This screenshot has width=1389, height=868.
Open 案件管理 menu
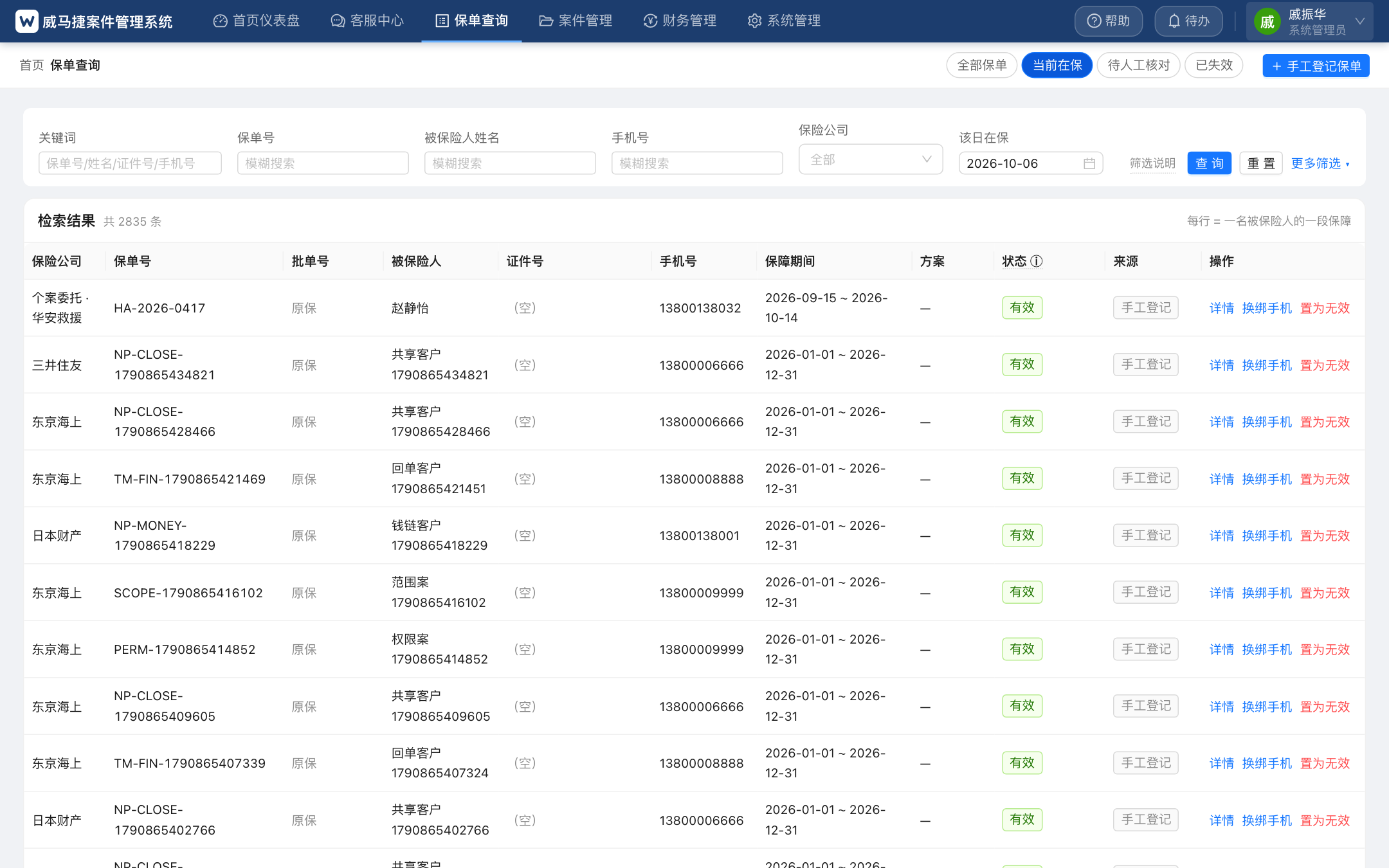coord(576,21)
